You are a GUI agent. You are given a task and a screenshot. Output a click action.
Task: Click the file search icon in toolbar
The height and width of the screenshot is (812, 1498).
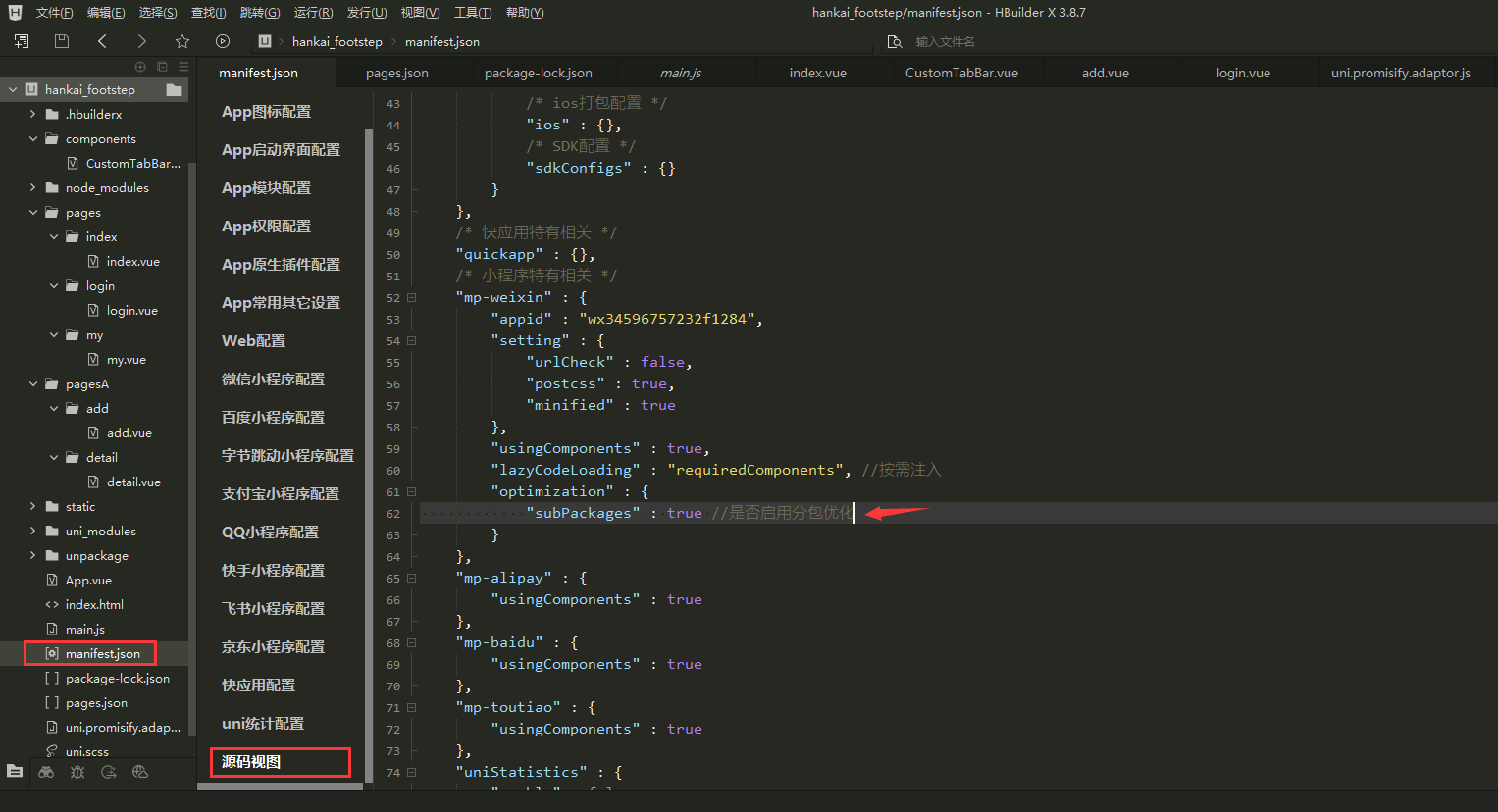(895, 41)
